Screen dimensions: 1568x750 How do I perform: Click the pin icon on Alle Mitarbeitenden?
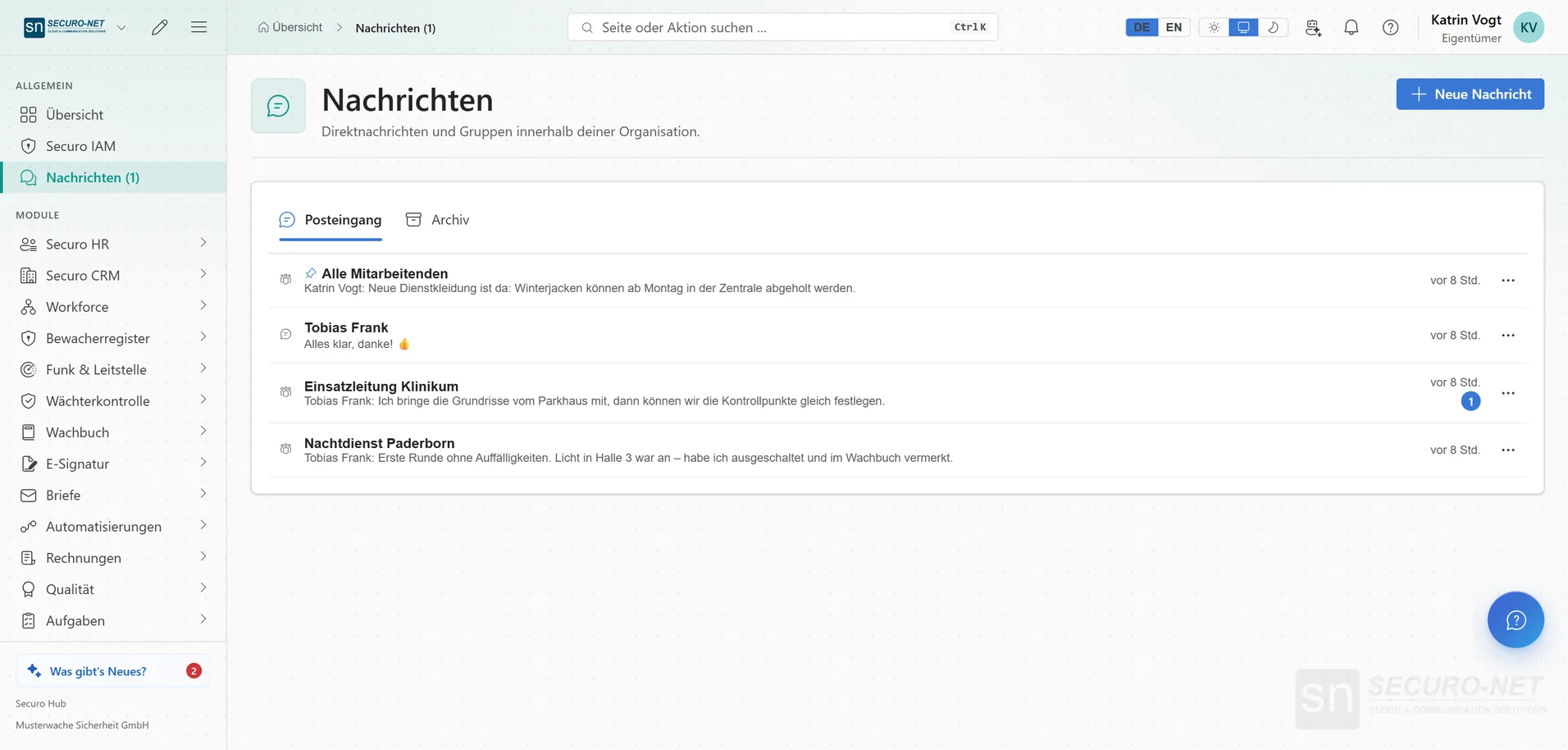[x=311, y=273]
